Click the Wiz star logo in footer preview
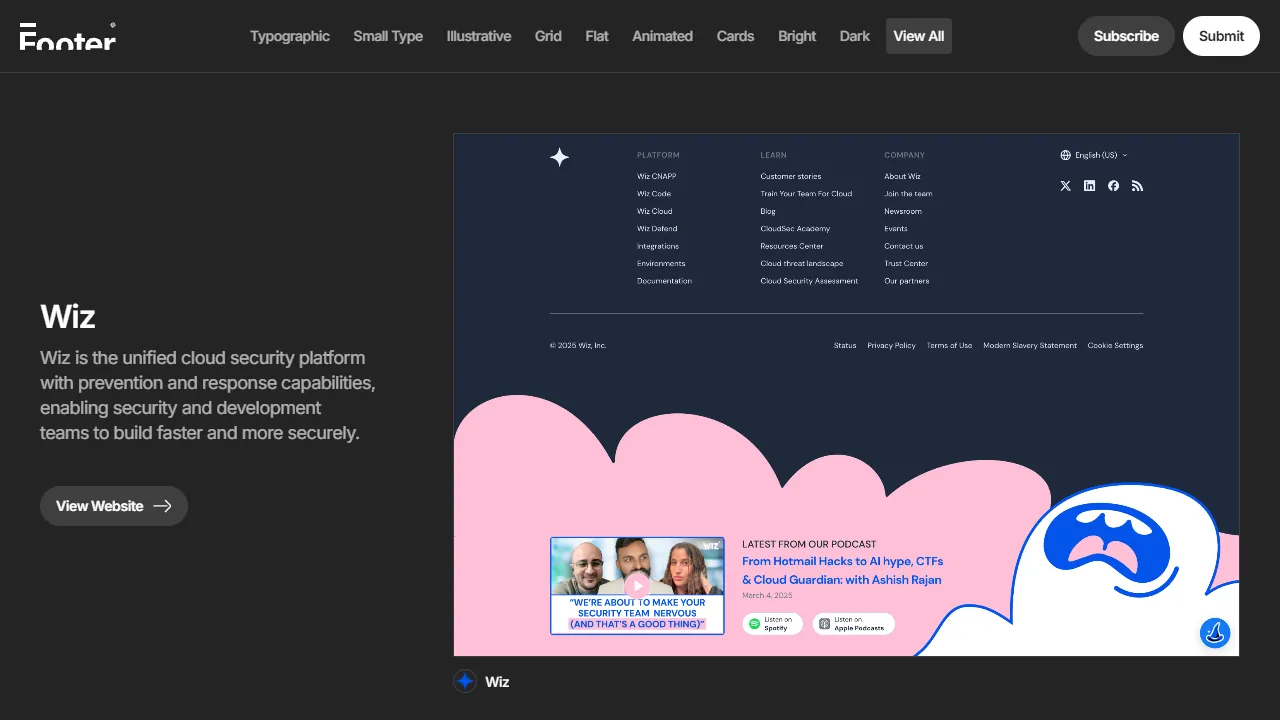 [560, 157]
